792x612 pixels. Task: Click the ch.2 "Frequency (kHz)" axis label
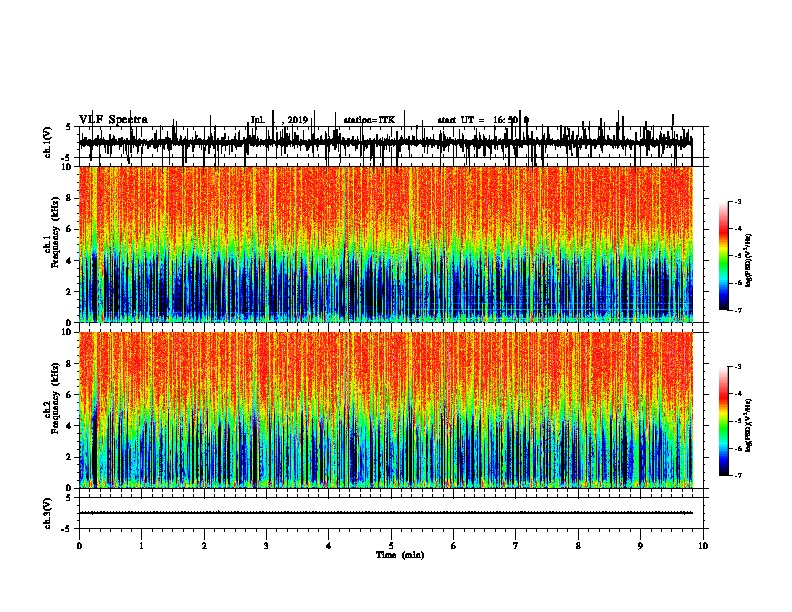tap(55, 398)
